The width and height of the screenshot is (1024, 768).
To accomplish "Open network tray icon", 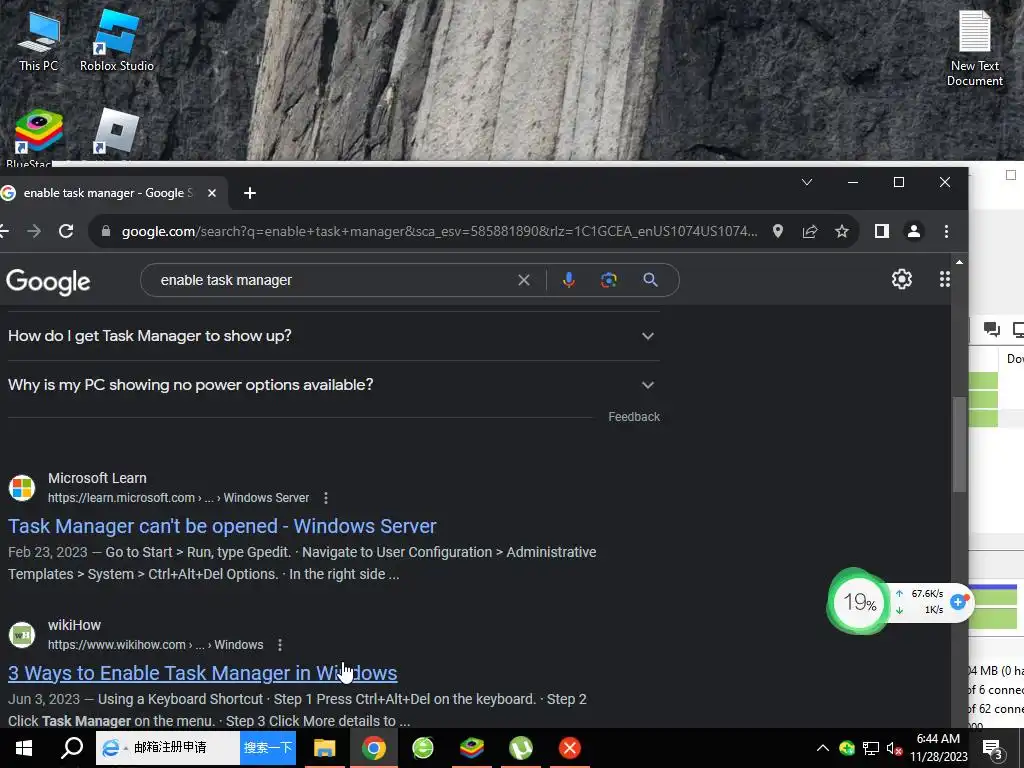I will coord(871,748).
